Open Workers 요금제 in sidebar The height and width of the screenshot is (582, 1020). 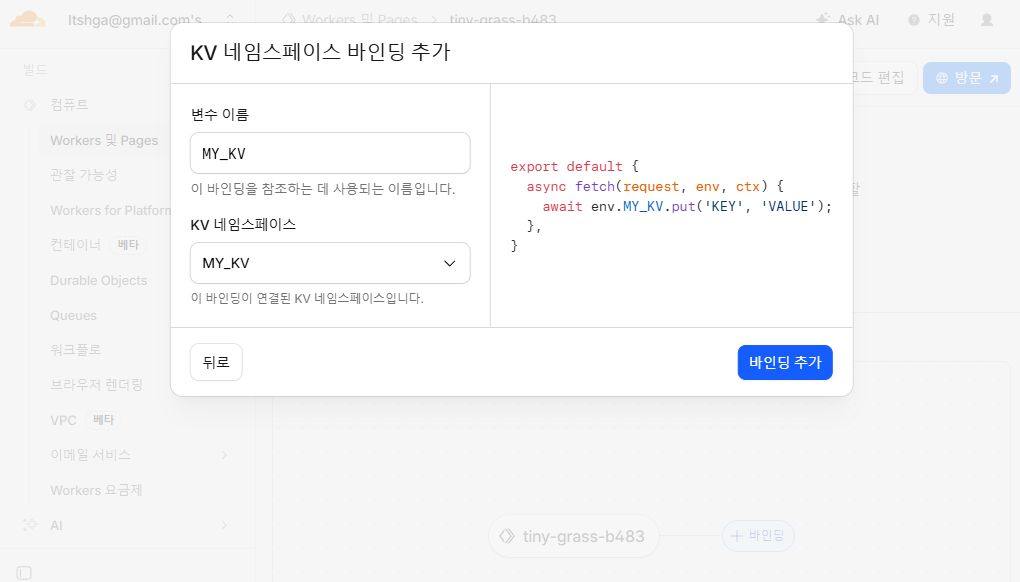[x=96, y=490]
